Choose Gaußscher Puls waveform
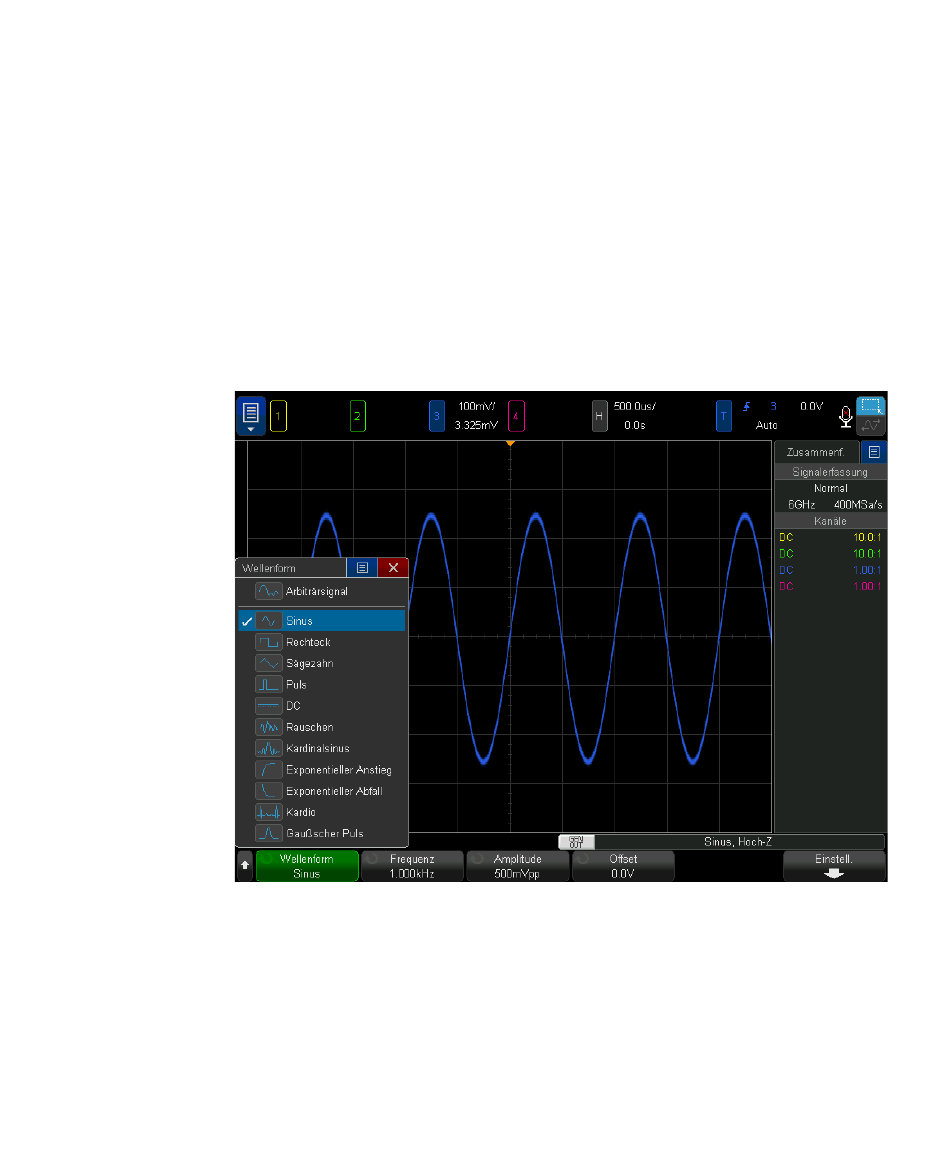This screenshot has width=950, height=1165. pos(322,834)
